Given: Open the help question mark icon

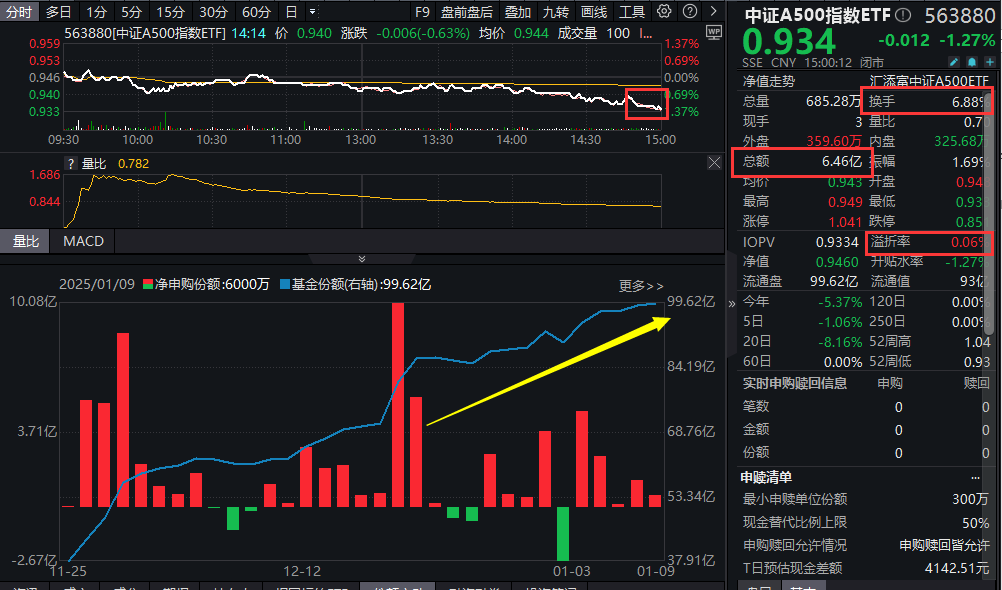Looking at the screenshot, I should click(690, 11).
